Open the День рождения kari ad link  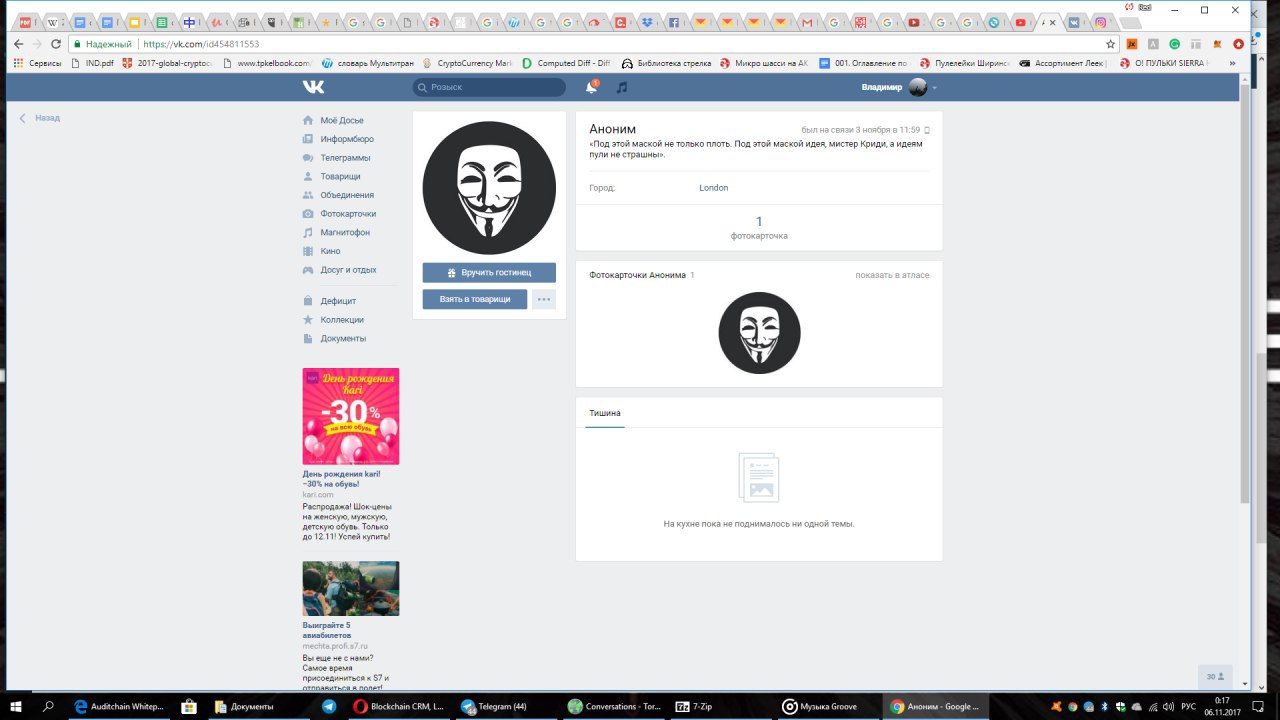pyautogui.click(x=341, y=479)
